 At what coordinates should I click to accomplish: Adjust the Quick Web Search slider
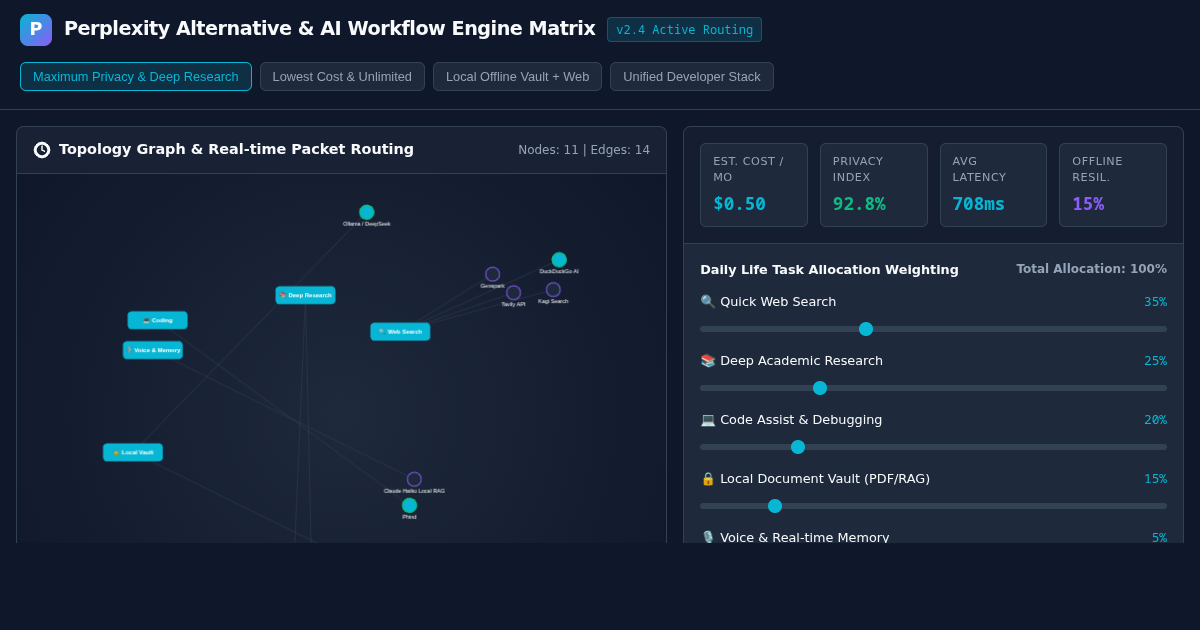click(933, 329)
